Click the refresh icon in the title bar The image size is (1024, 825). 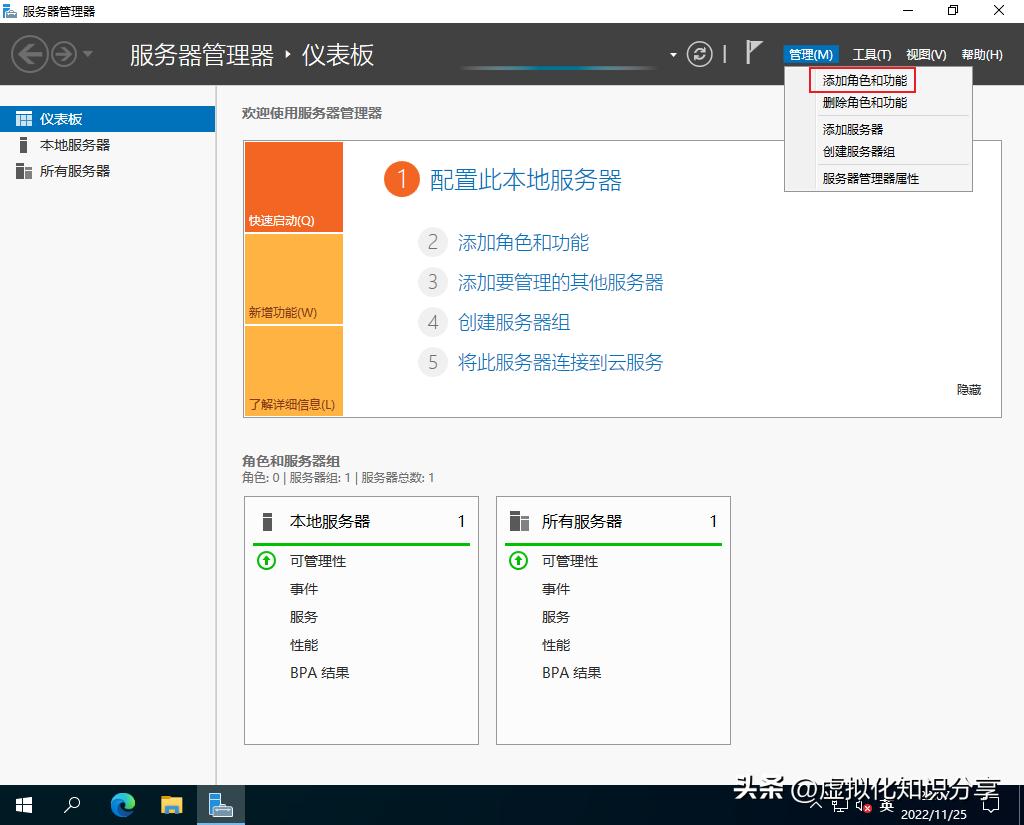700,54
